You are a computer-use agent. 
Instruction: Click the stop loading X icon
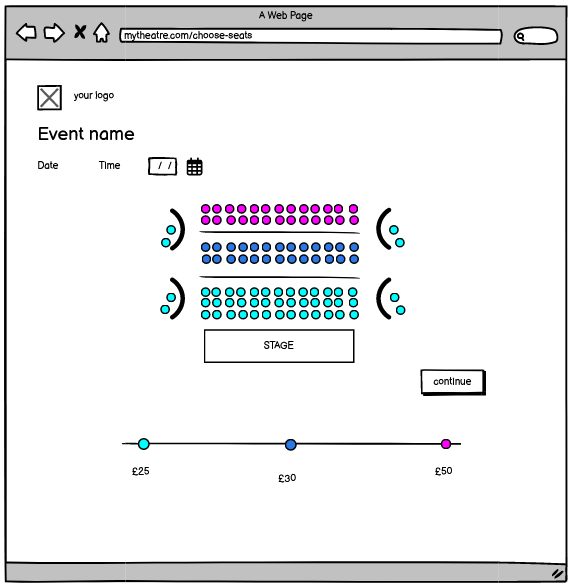point(80,32)
